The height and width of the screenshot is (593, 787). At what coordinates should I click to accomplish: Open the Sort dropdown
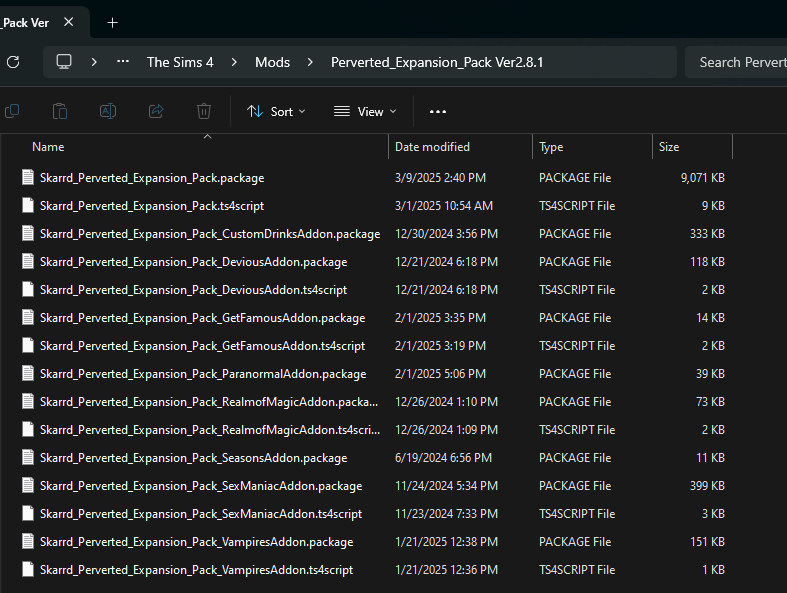click(276, 111)
